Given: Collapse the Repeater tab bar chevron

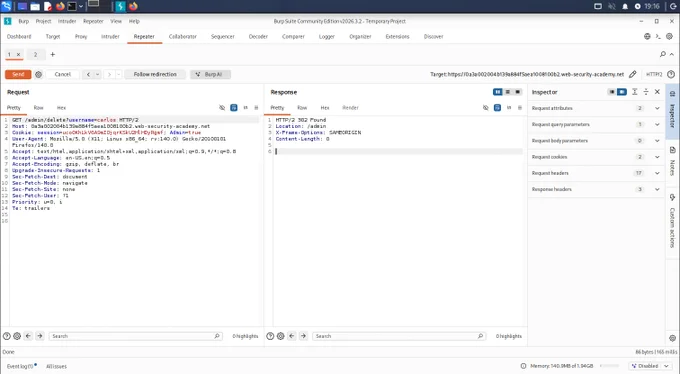Looking at the screenshot, I should click(672, 54).
